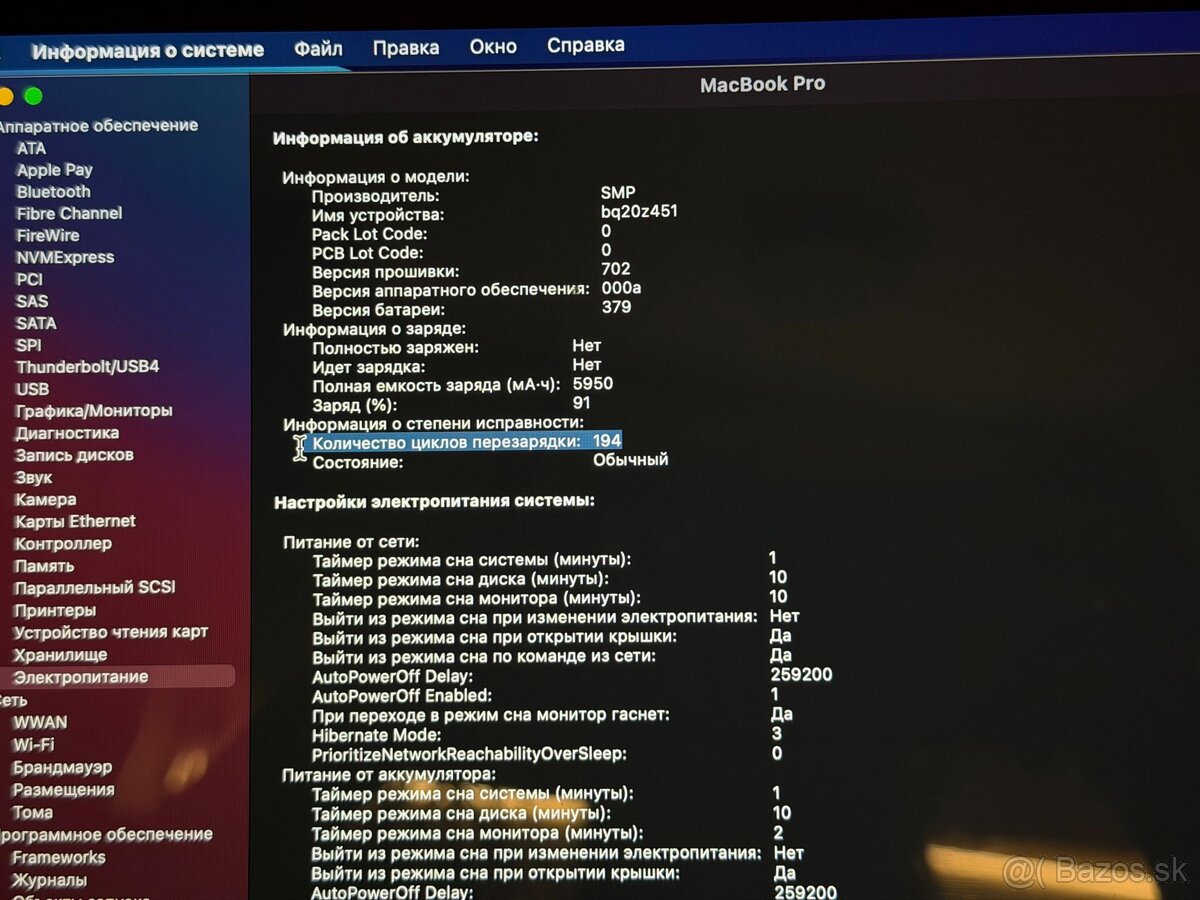Image resolution: width=1200 pixels, height=900 pixels.
Task: Click the Hibernate Mode row
Action: point(548,735)
